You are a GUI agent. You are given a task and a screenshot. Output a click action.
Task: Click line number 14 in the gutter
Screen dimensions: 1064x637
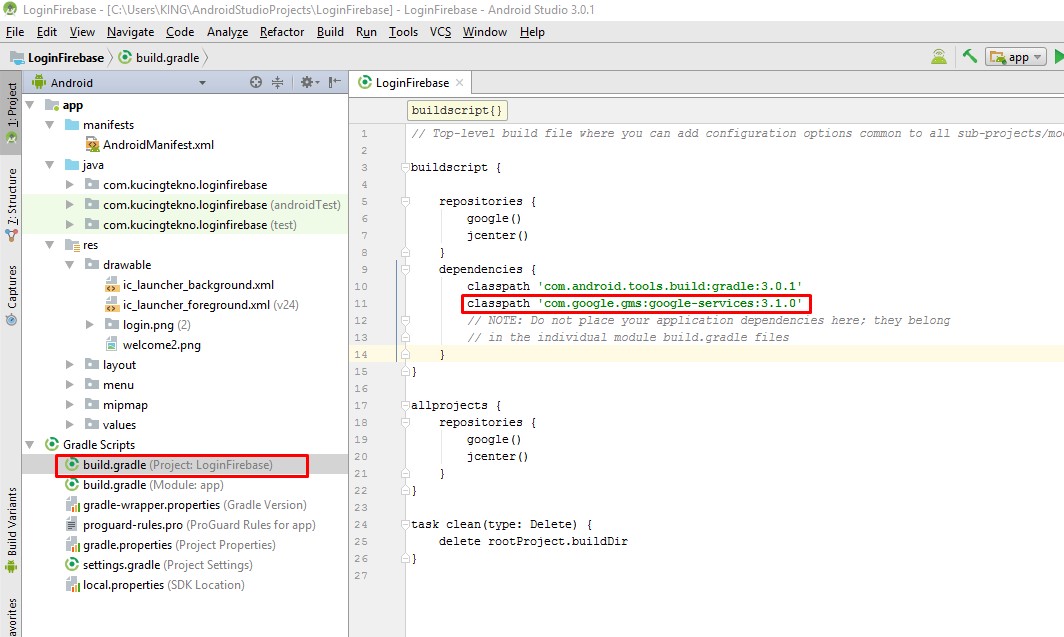coord(361,354)
